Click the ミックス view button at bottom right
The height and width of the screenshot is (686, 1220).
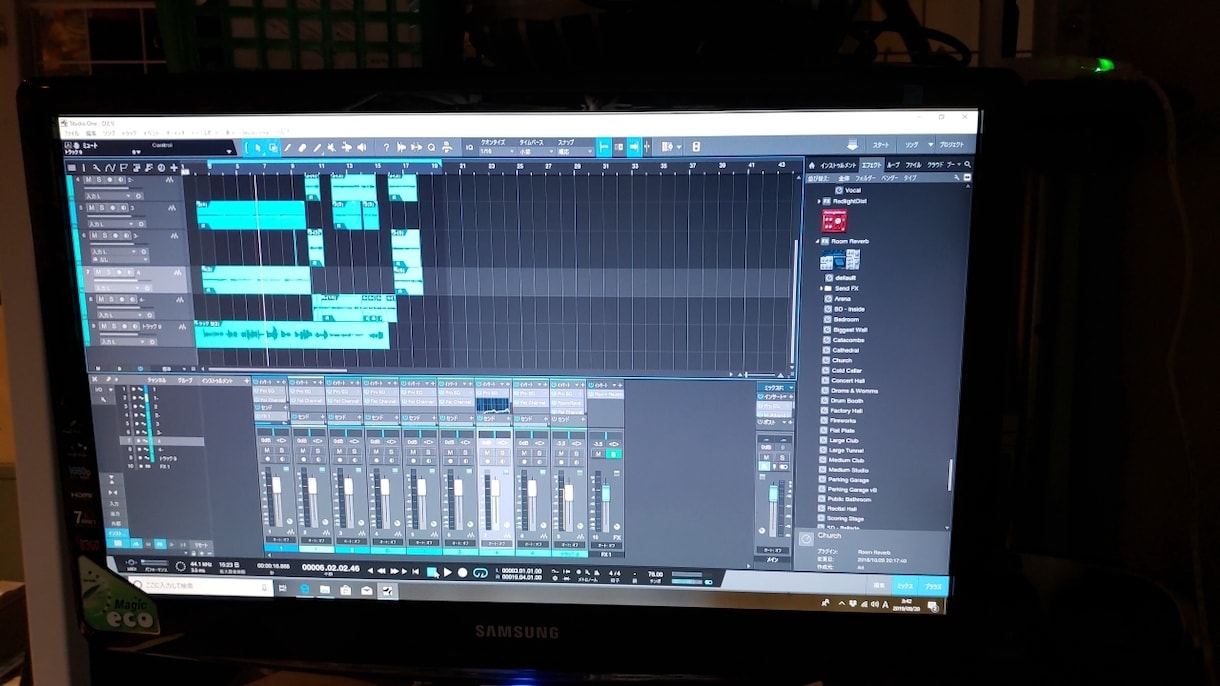pos(904,585)
